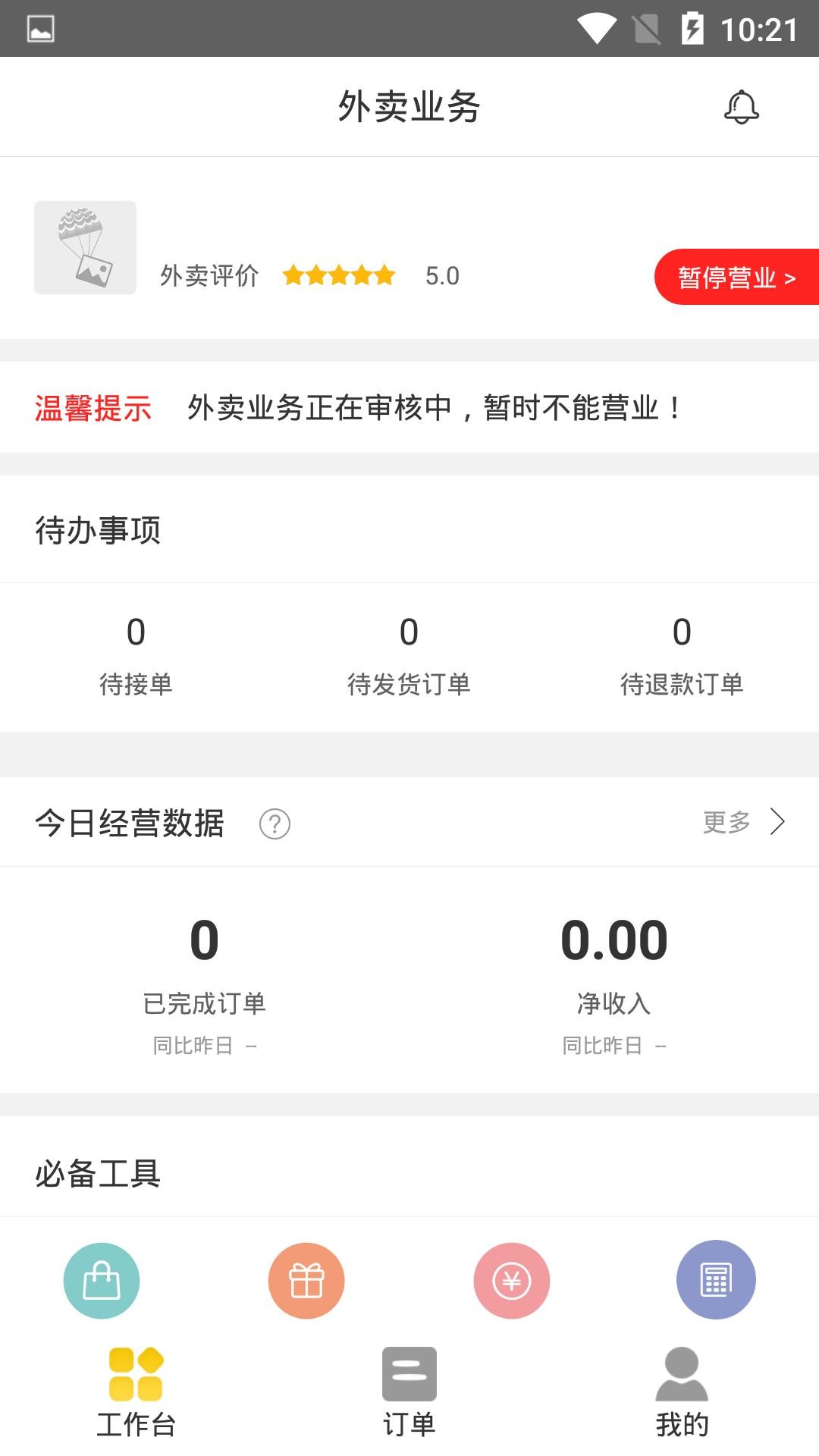
Task: View 待接单 pending orders
Action: click(136, 655)
